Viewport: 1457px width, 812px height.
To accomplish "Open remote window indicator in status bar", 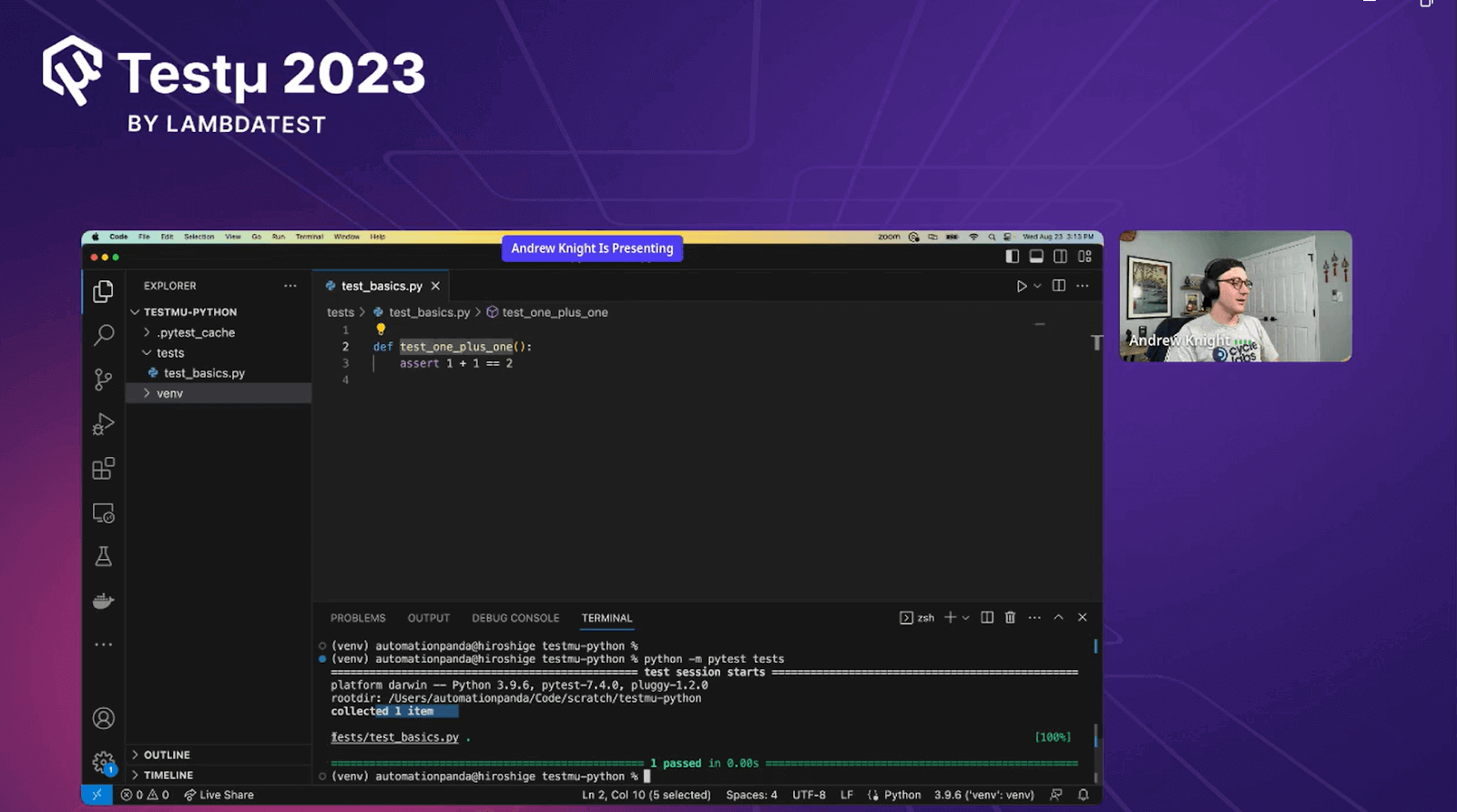I will [97, 795].
